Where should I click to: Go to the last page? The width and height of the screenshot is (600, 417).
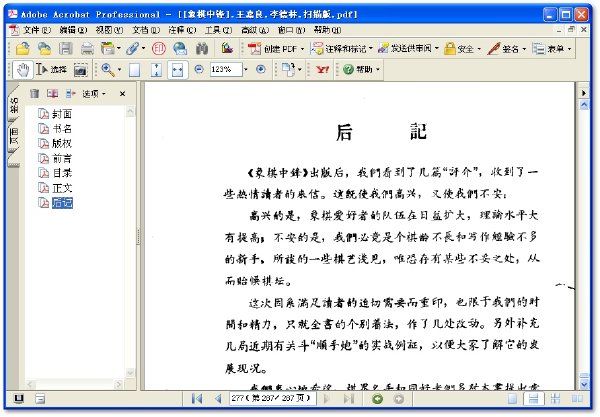[349, 399]
